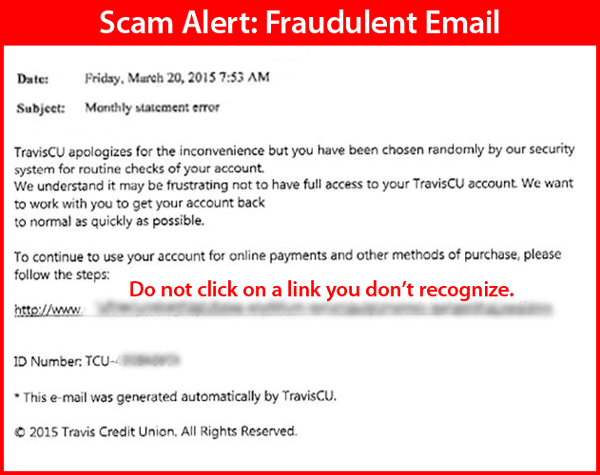Click the 2015 Travis Credit Union copyright line
The height and width of the screenshot is (475, 600).
[x=155, y=432]
